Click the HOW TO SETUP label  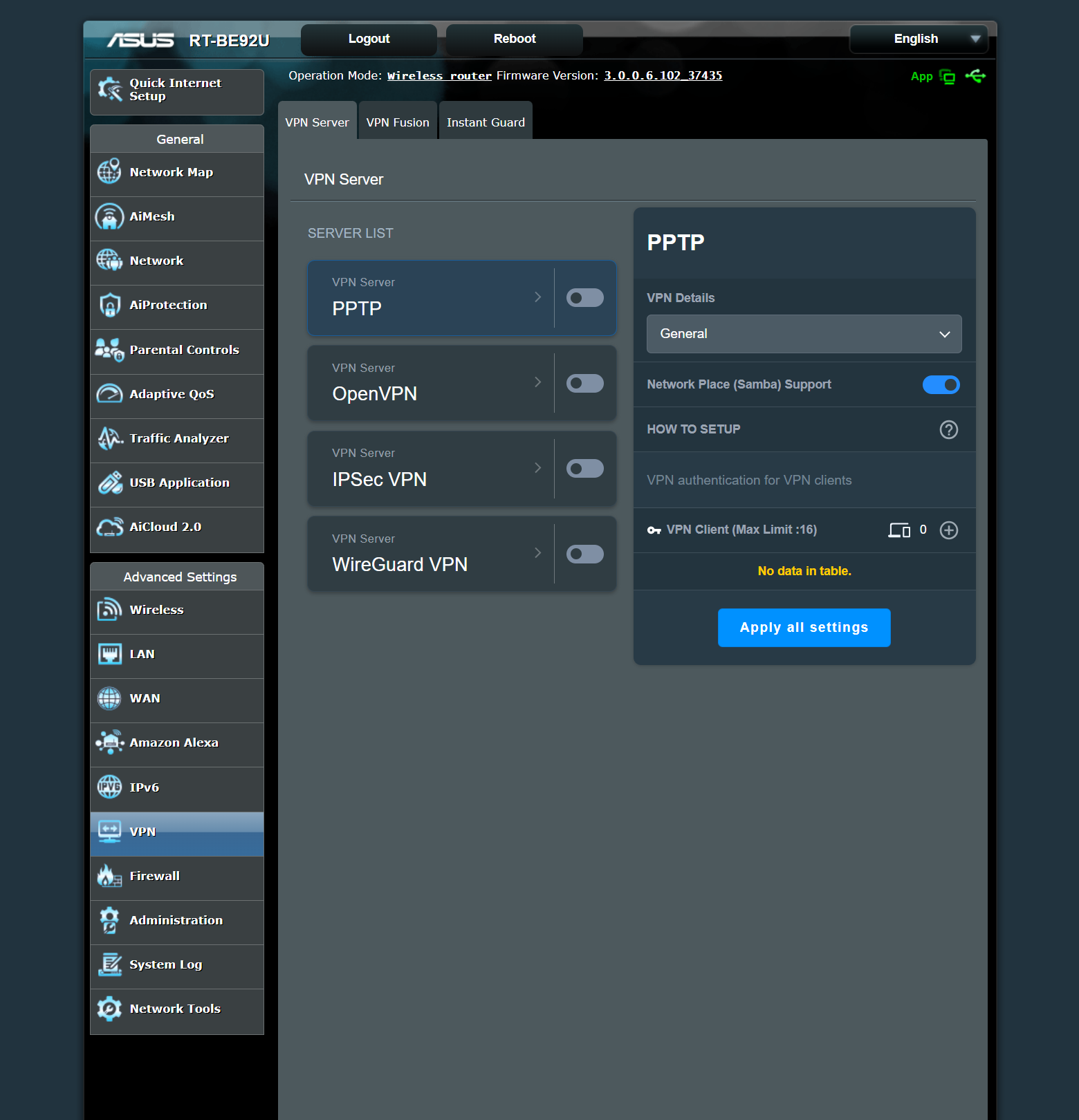[x=693, y=429]
